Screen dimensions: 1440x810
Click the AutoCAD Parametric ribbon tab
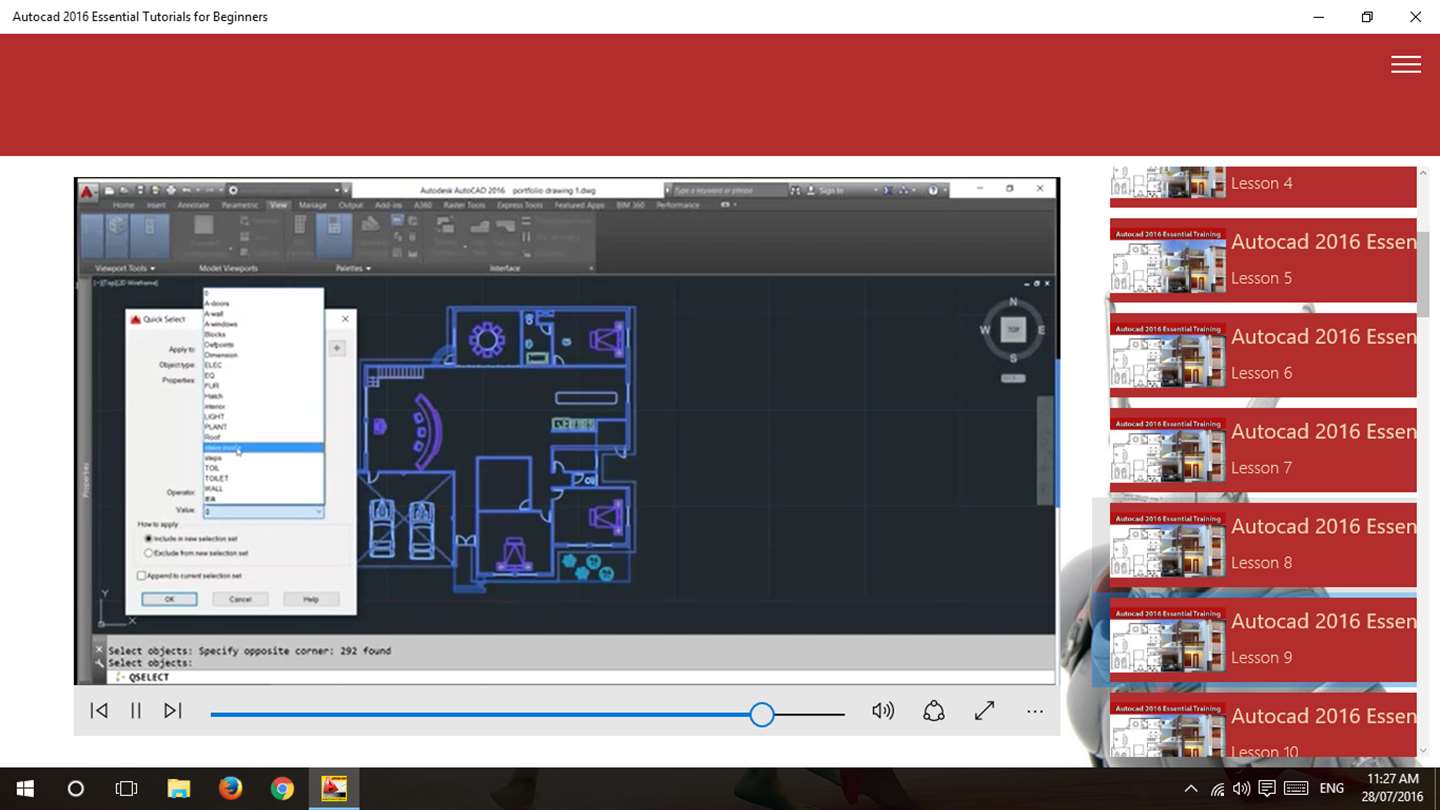tap(240, 205)
